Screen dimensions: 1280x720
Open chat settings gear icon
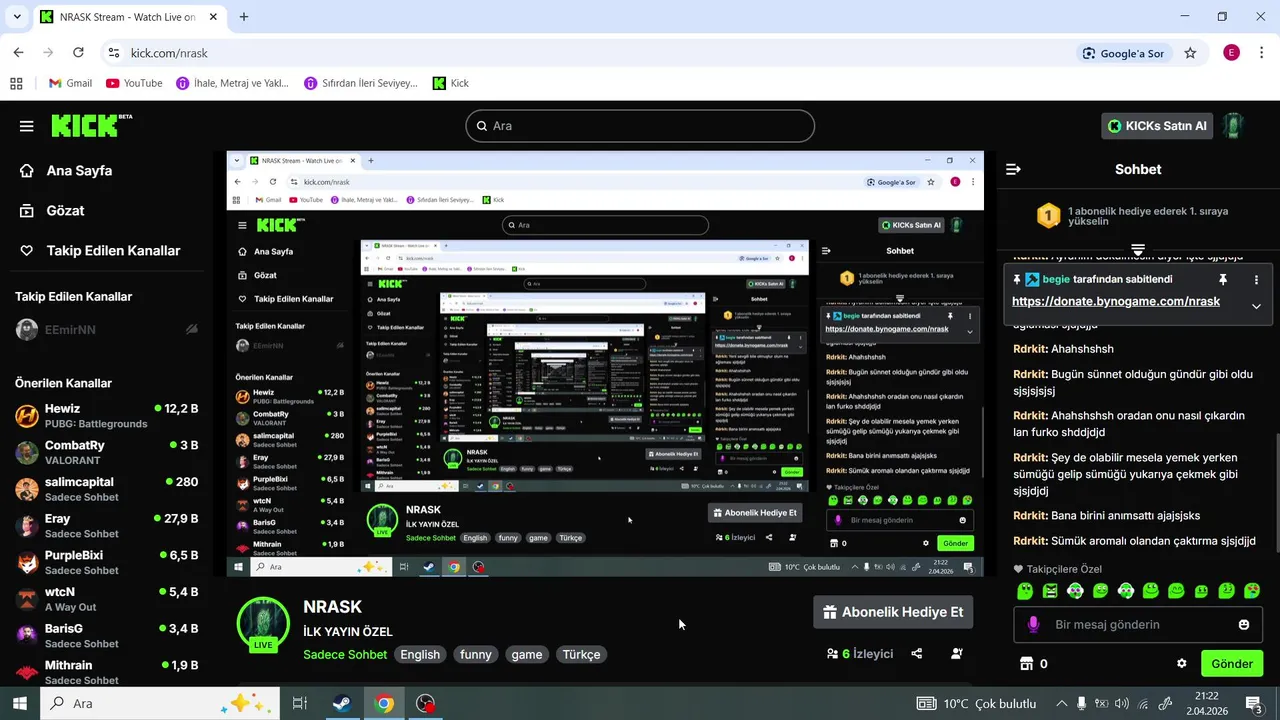click(x=1181, y=663)
